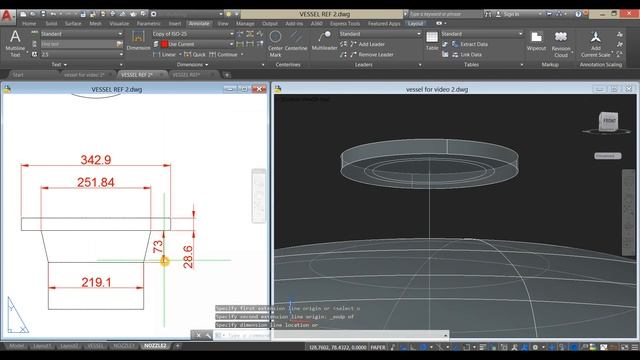Expand the Text panel title
This screenshot has height=360, width=640.
59,64
